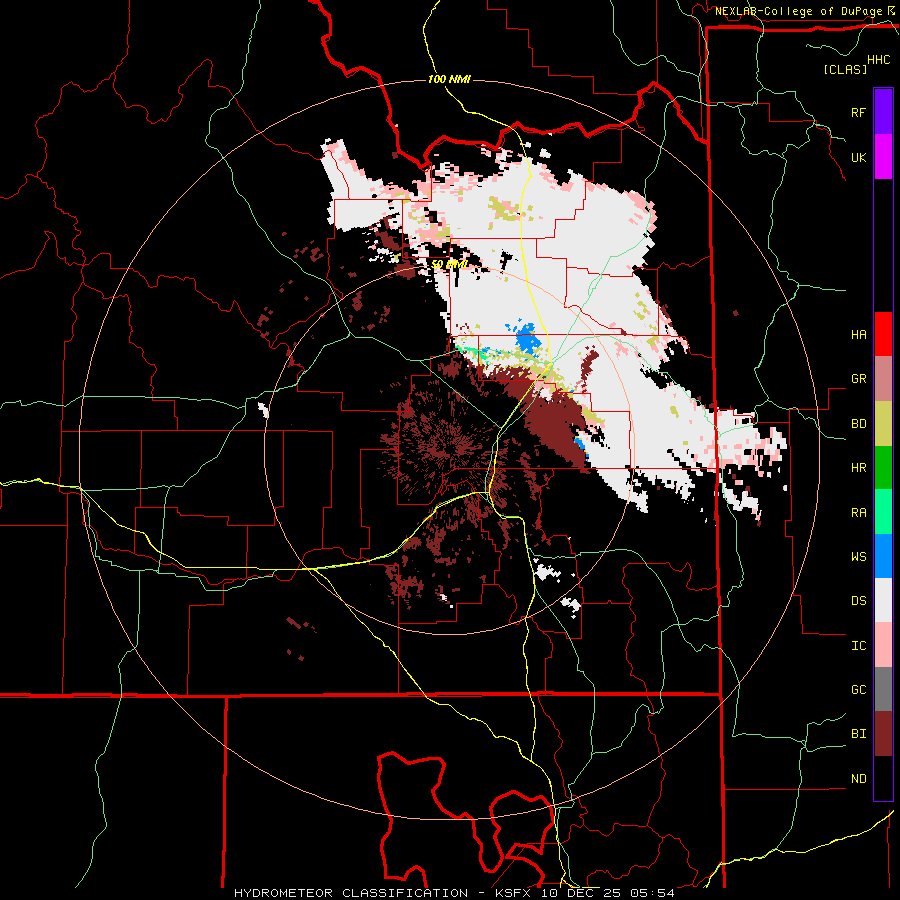Image resolution: width=900 pixels, height=900 pixels.
Task: Click the RA legend label
Action: tap(858, 512)
